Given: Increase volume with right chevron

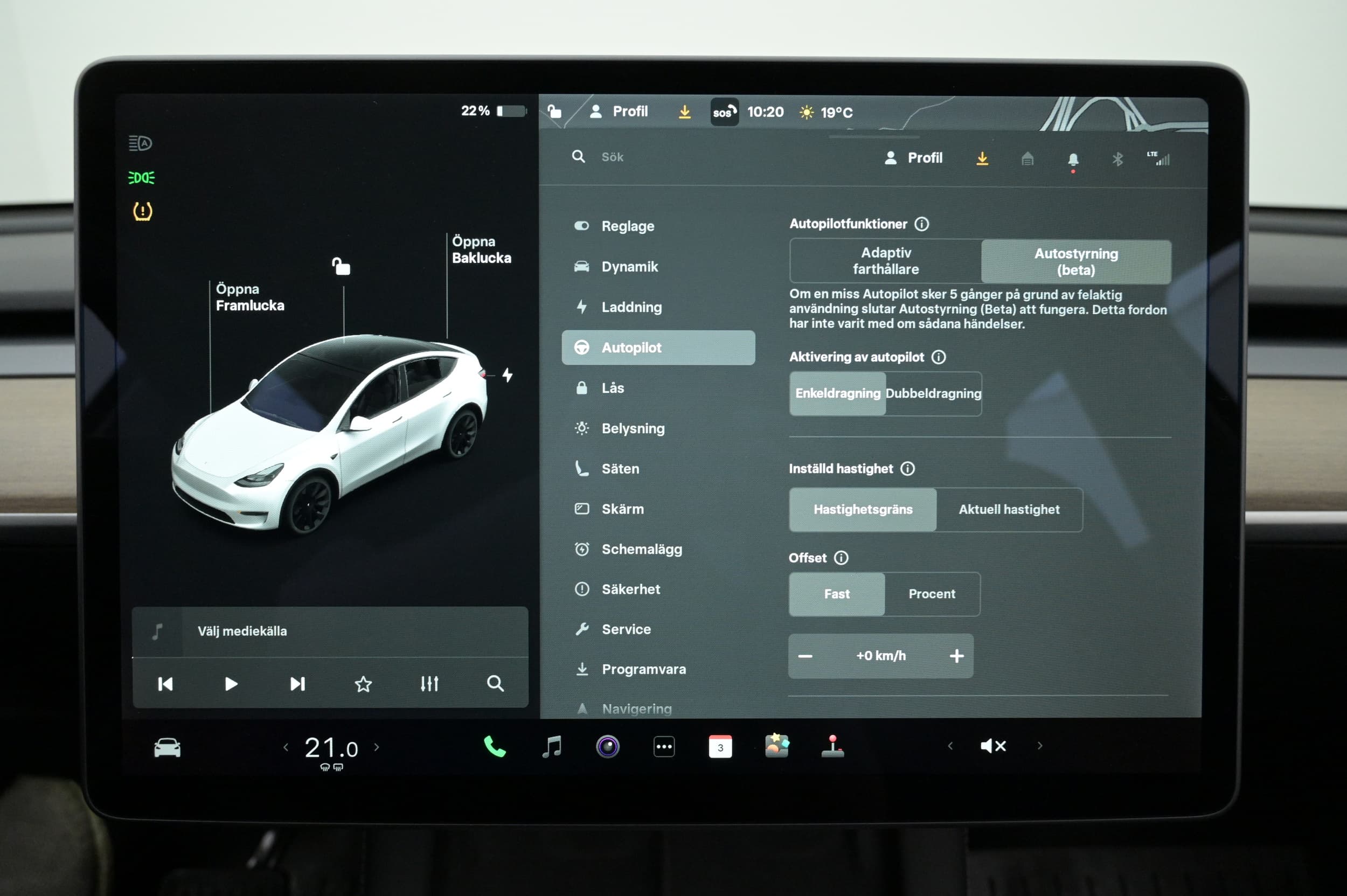Looking at the screenshot, I should [x=1039, y=746].
